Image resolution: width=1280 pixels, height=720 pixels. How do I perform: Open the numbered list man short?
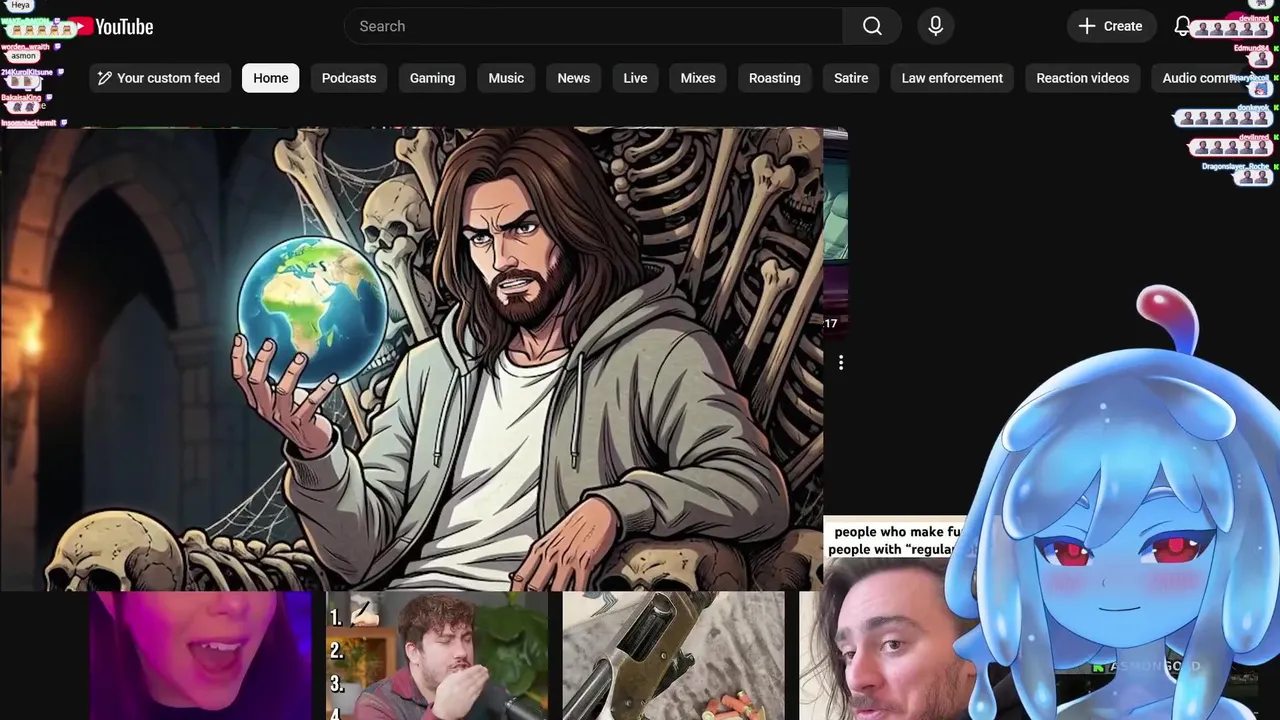(x=437, y=655)
